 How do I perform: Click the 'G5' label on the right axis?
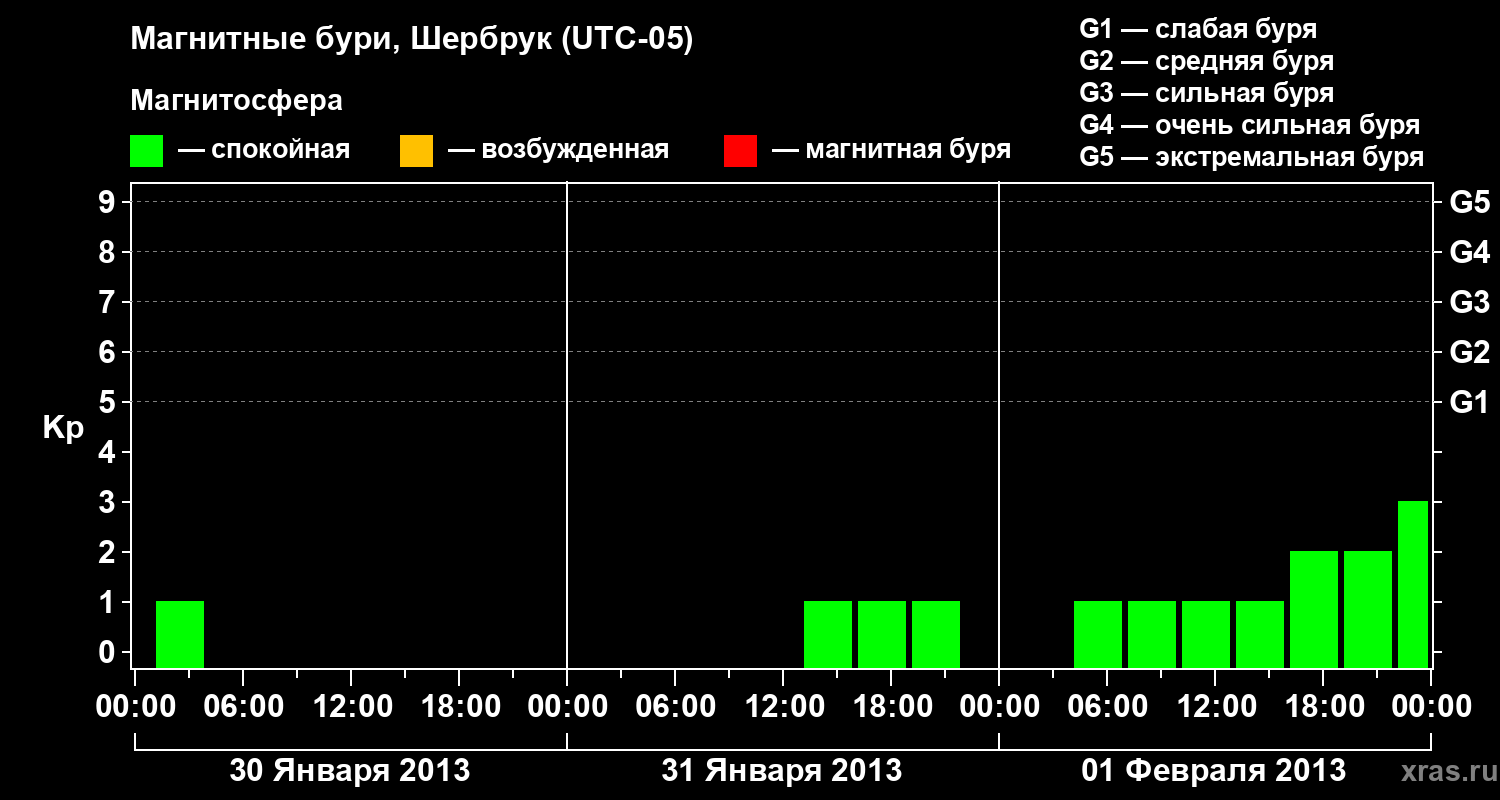coord(1469,202)
